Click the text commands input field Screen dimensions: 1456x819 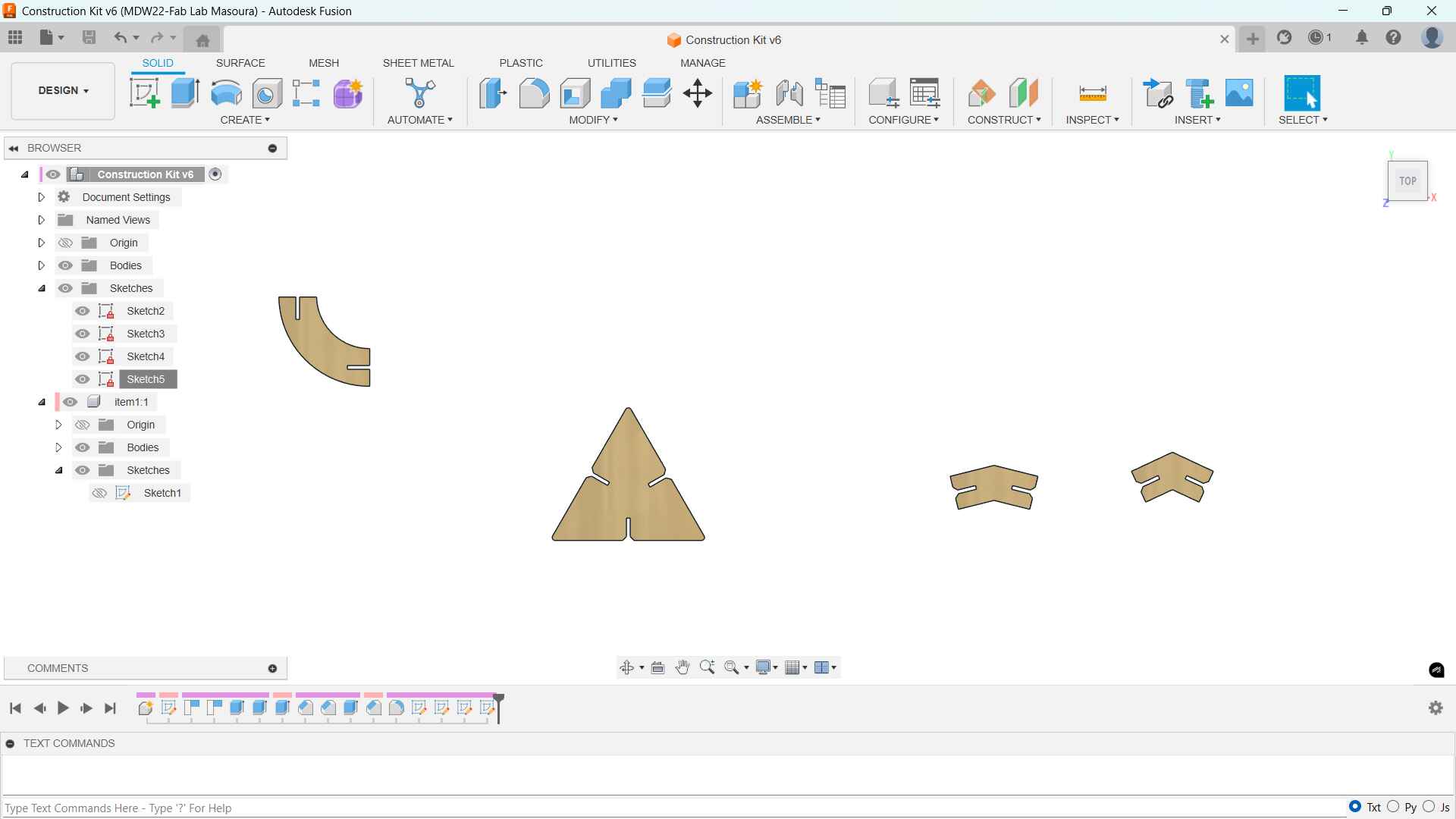(x=673, y=808)
